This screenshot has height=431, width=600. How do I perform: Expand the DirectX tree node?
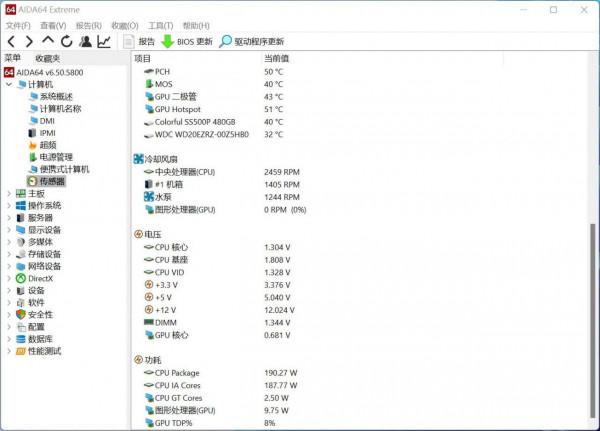click(9, 278)
